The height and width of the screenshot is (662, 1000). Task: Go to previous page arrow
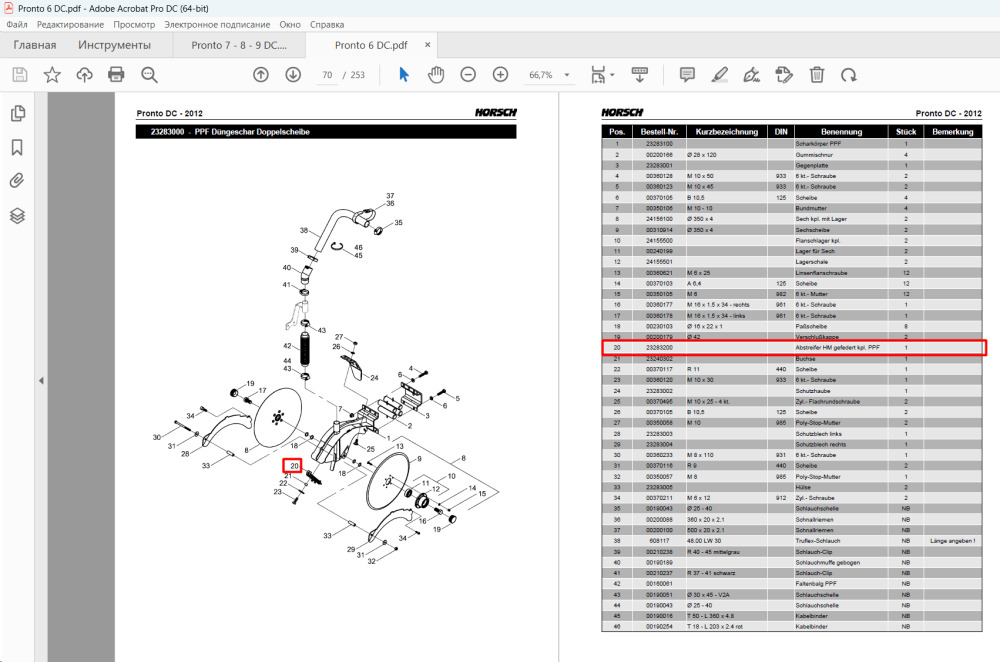click(x=261, y=75)
